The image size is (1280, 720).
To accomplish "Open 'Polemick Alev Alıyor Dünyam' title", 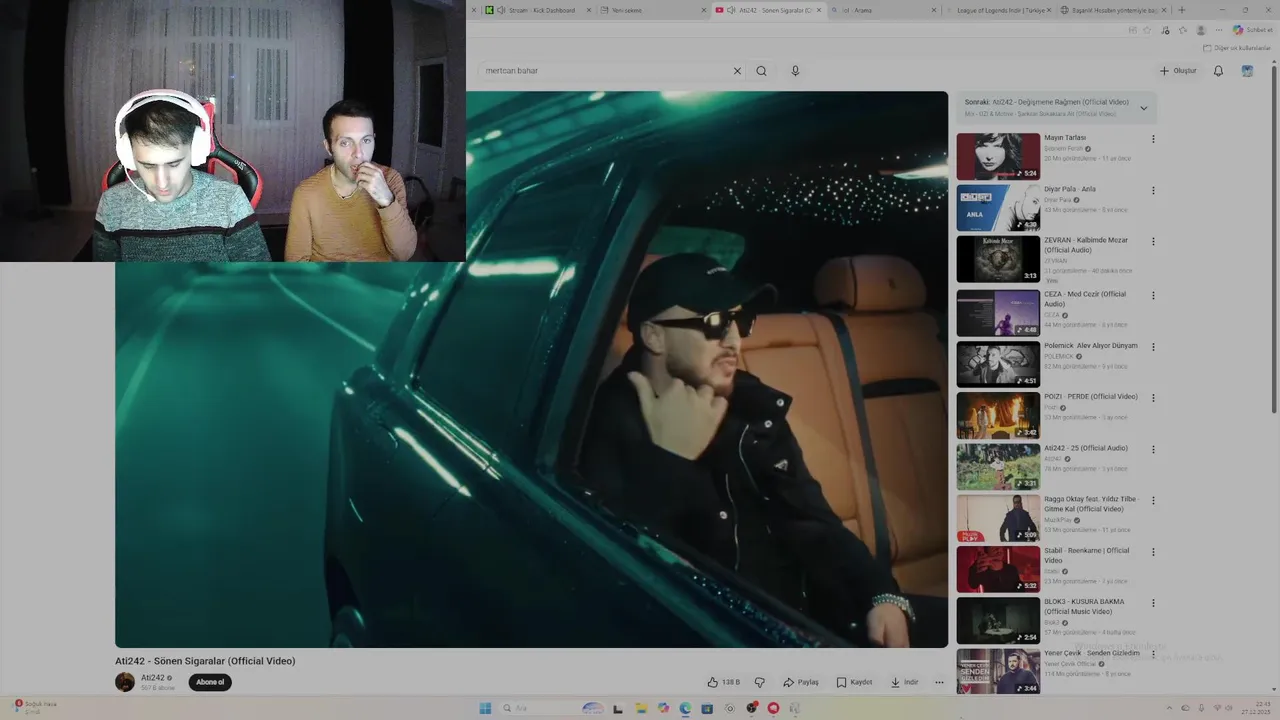I will 1090,346.
